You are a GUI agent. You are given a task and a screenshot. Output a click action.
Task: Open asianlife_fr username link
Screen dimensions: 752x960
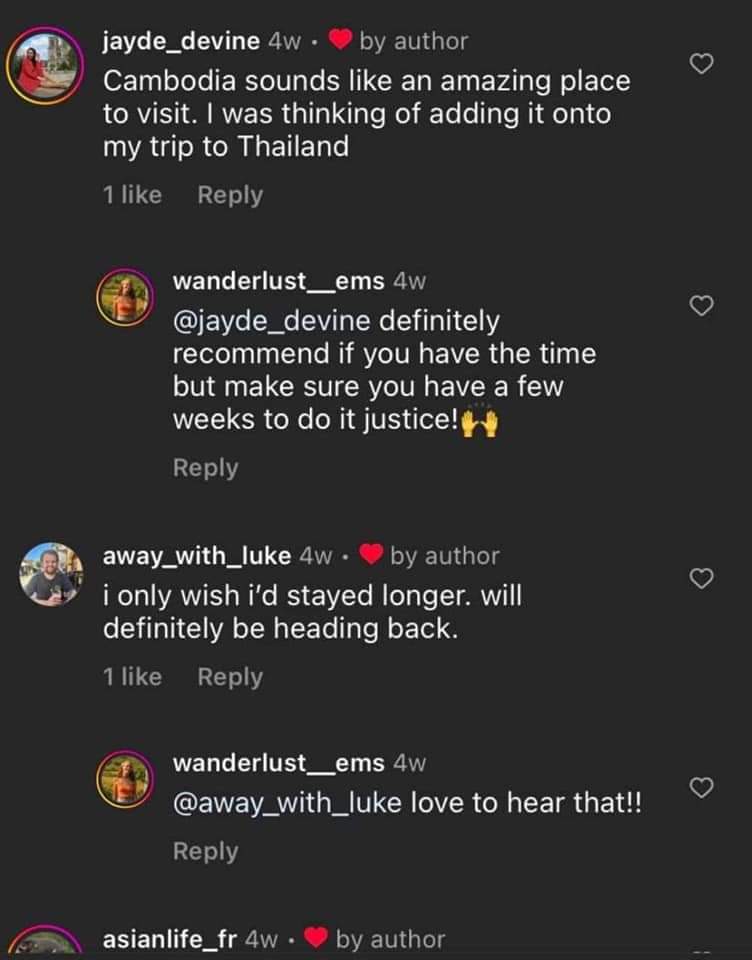click(x=170, y=939)
